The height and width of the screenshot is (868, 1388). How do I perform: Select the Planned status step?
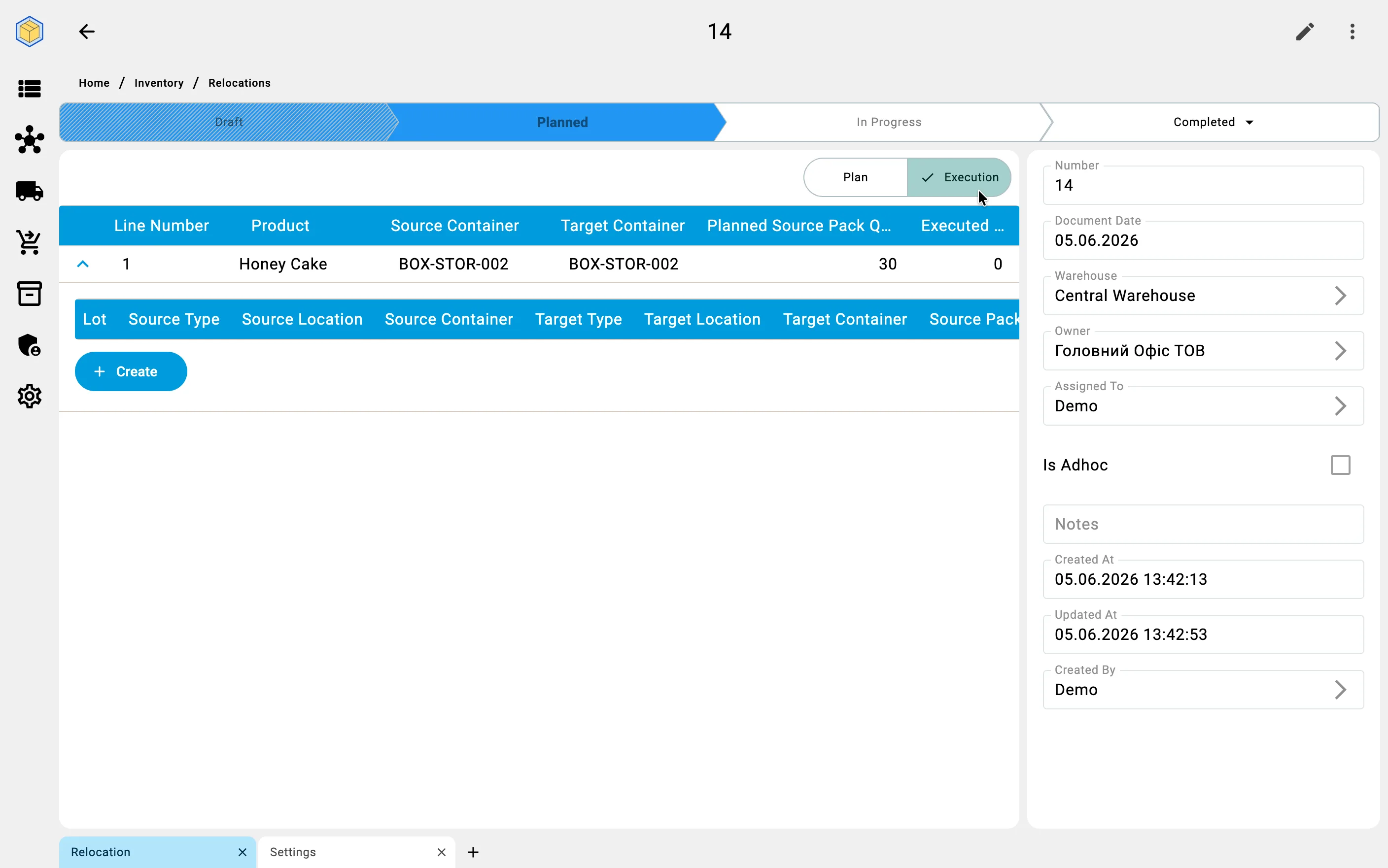pyautogui.click(x=562, y=122)
